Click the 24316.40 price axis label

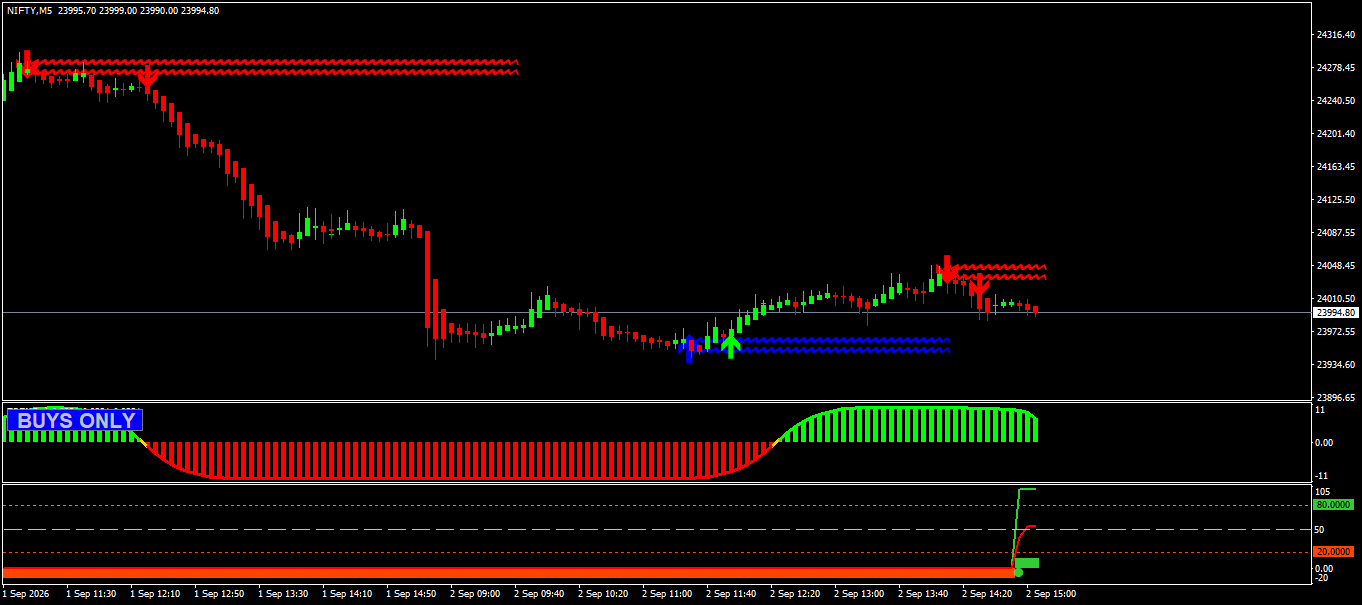(1336, 35)
